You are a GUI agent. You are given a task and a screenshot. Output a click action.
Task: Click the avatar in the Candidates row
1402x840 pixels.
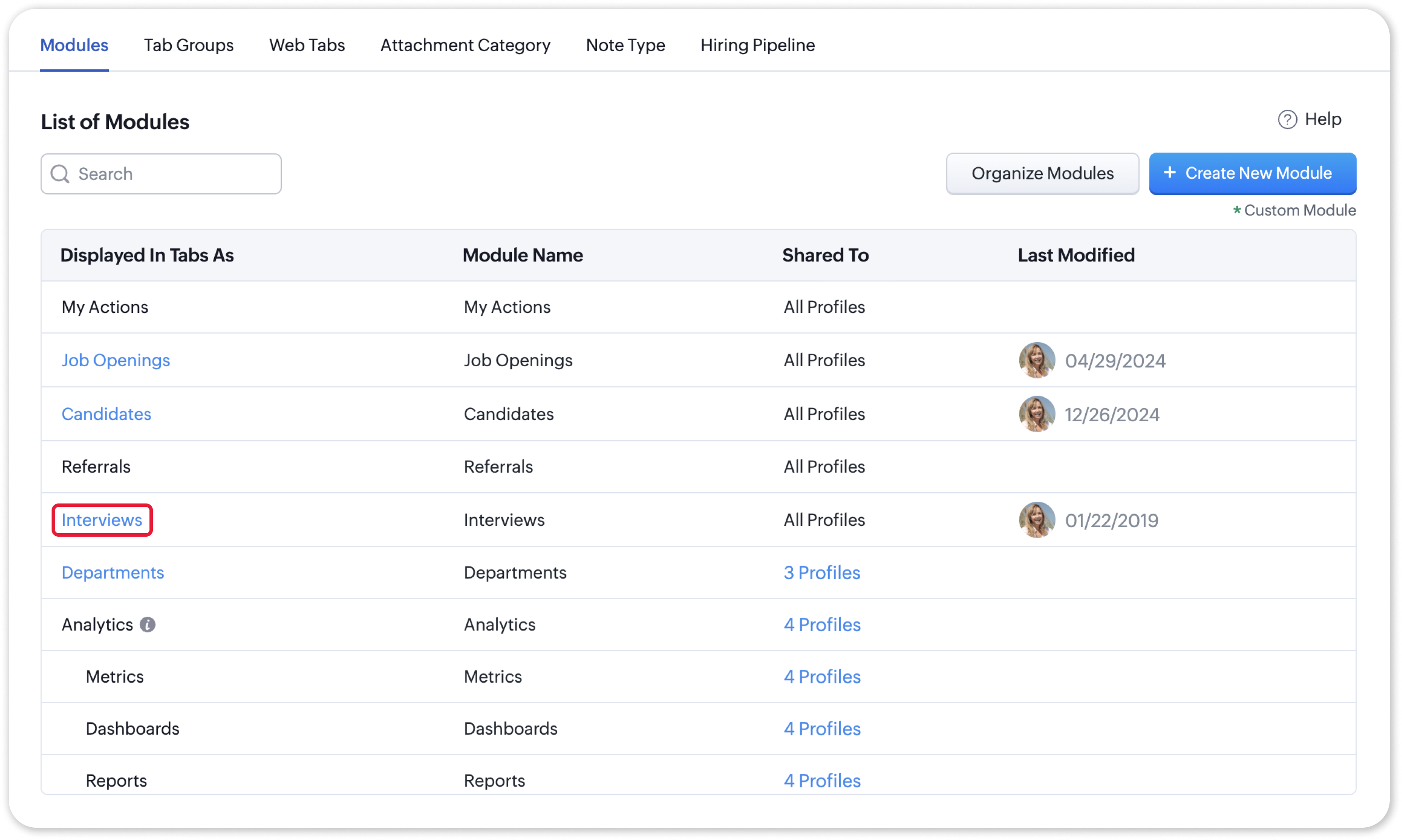tap(1036, 414)
